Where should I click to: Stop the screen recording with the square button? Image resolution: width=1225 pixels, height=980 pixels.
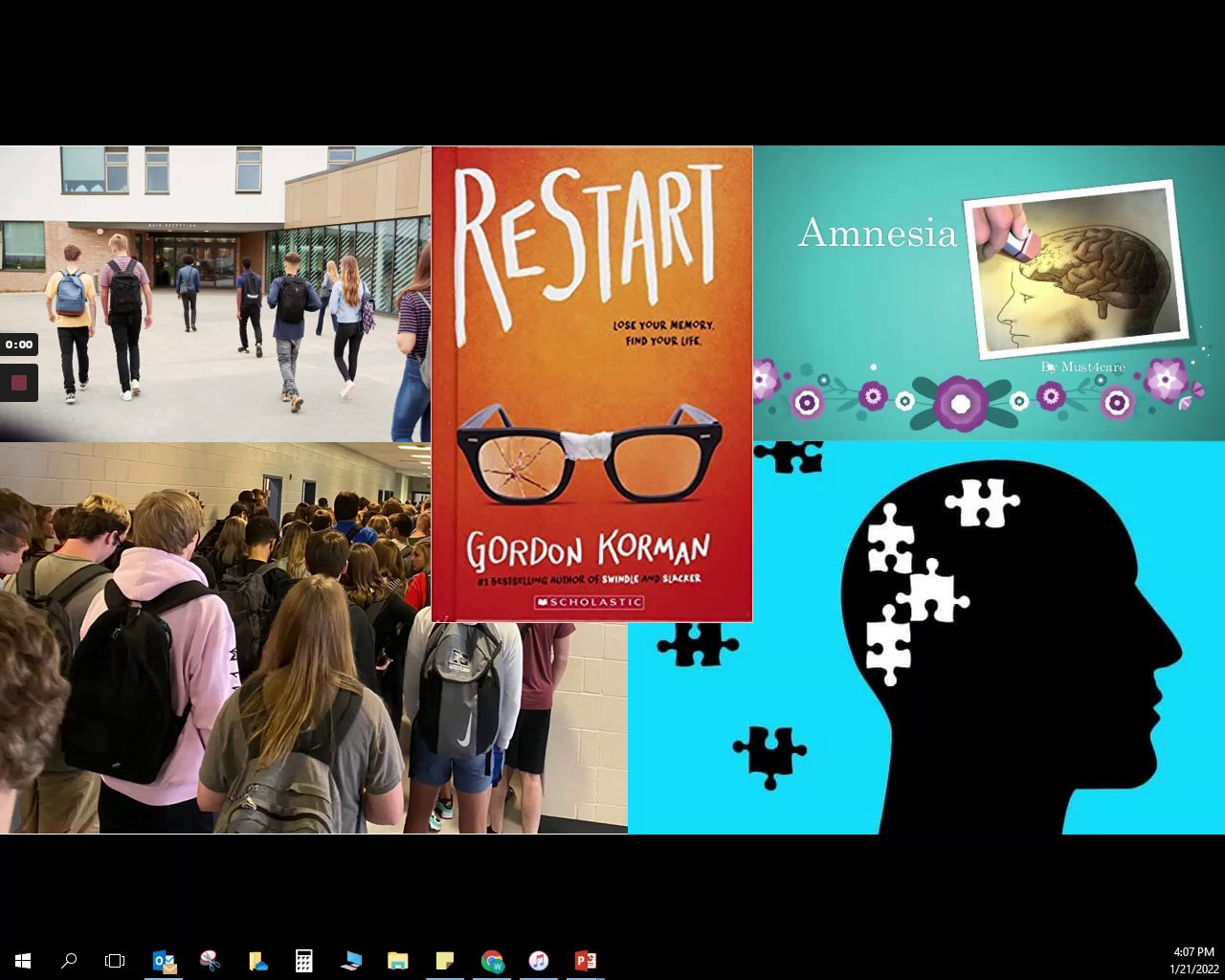[x=18, y=383]
